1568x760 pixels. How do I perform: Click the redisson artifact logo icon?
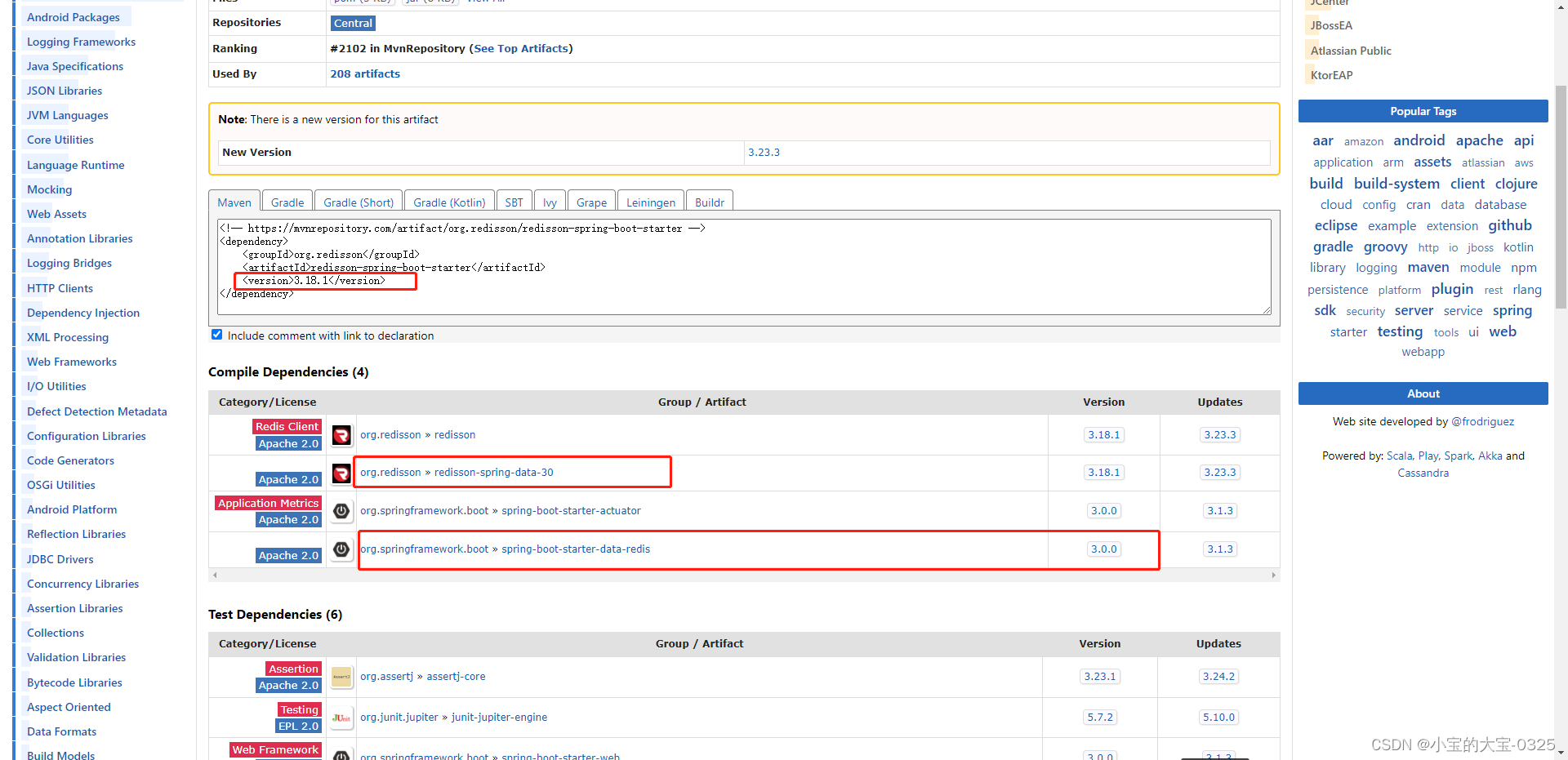341,435
